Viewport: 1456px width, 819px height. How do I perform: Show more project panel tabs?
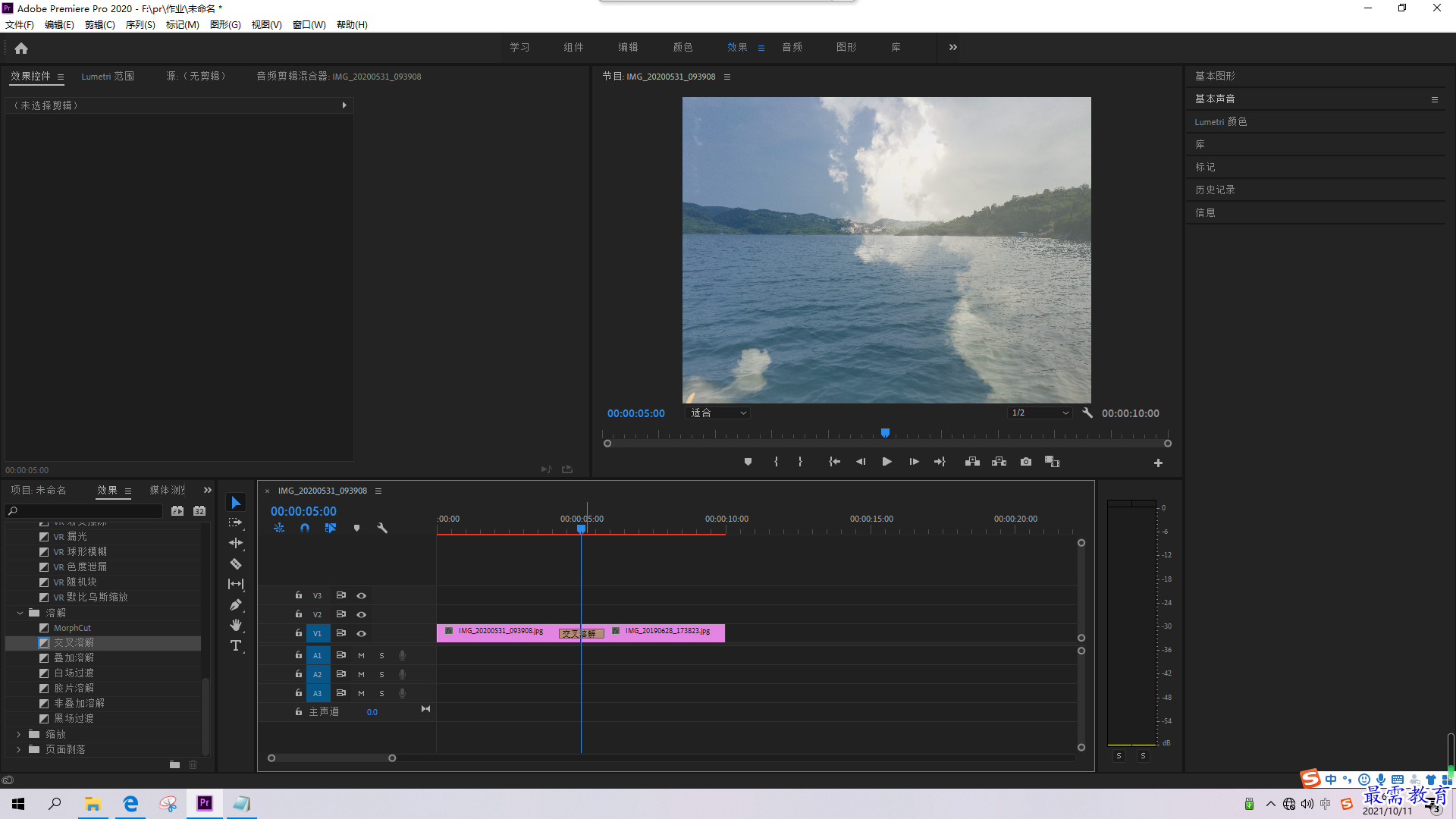[208, 491]
